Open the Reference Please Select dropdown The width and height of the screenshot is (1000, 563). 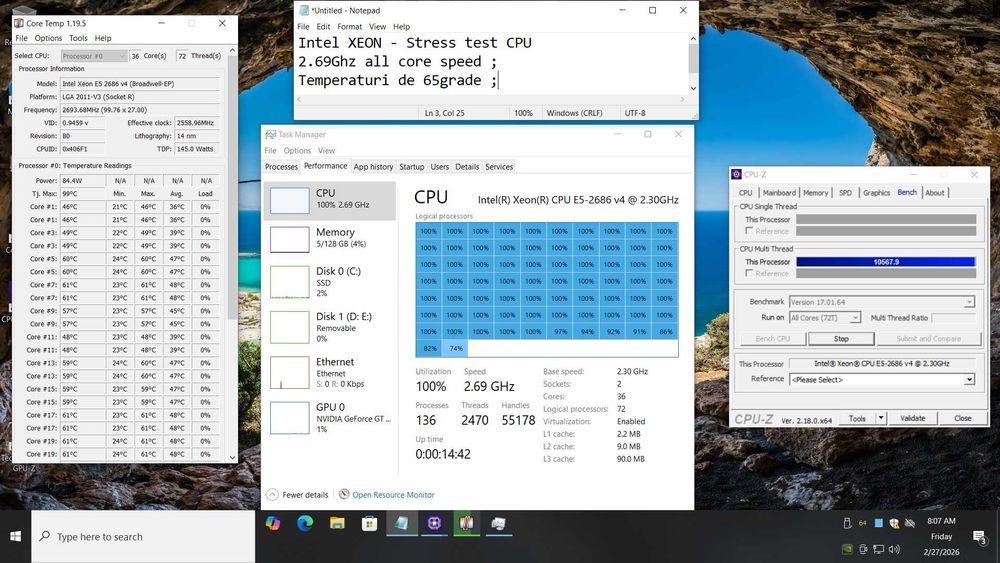pos(882,379)
